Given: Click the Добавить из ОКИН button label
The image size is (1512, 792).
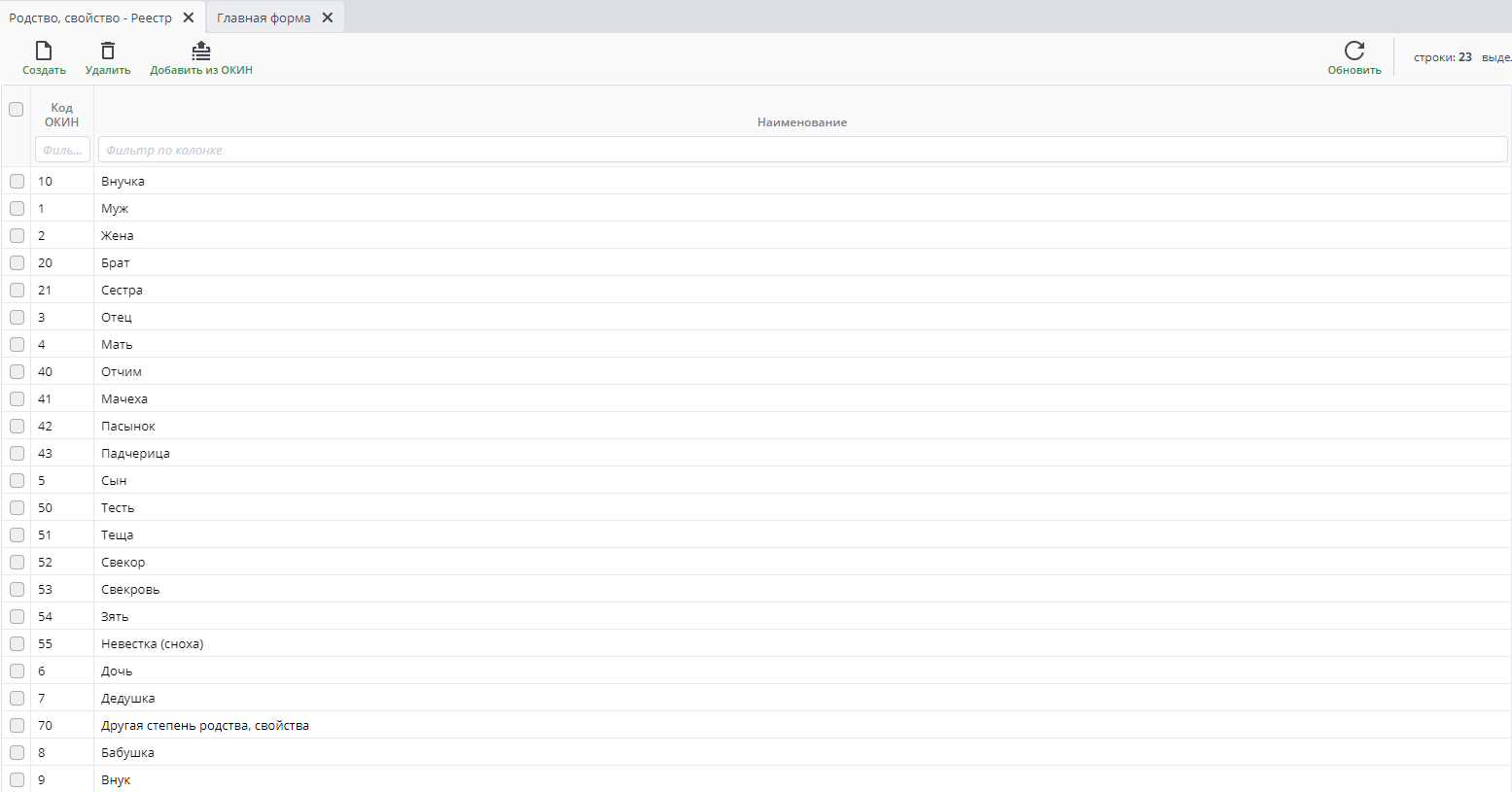Looking at the screenshot, I should pos(201,70).
